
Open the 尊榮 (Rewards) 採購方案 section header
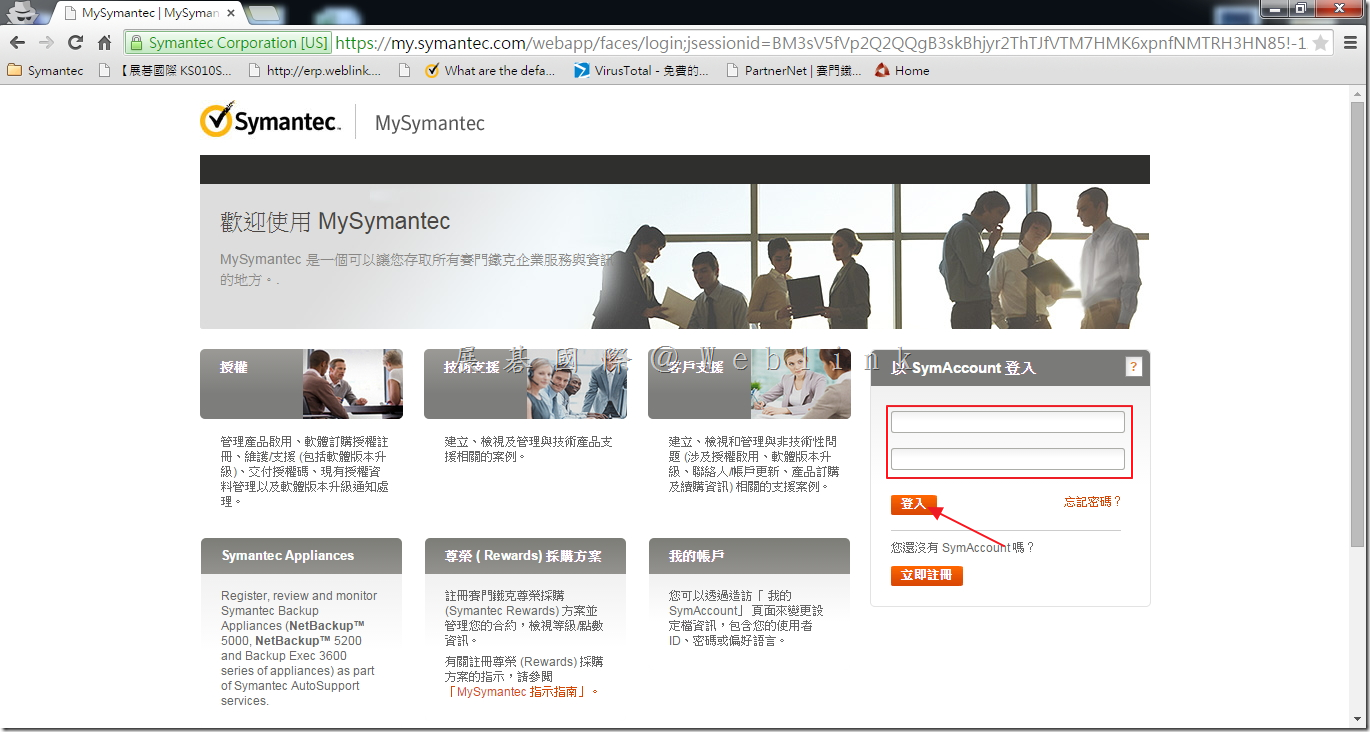(x=525, y=556)
